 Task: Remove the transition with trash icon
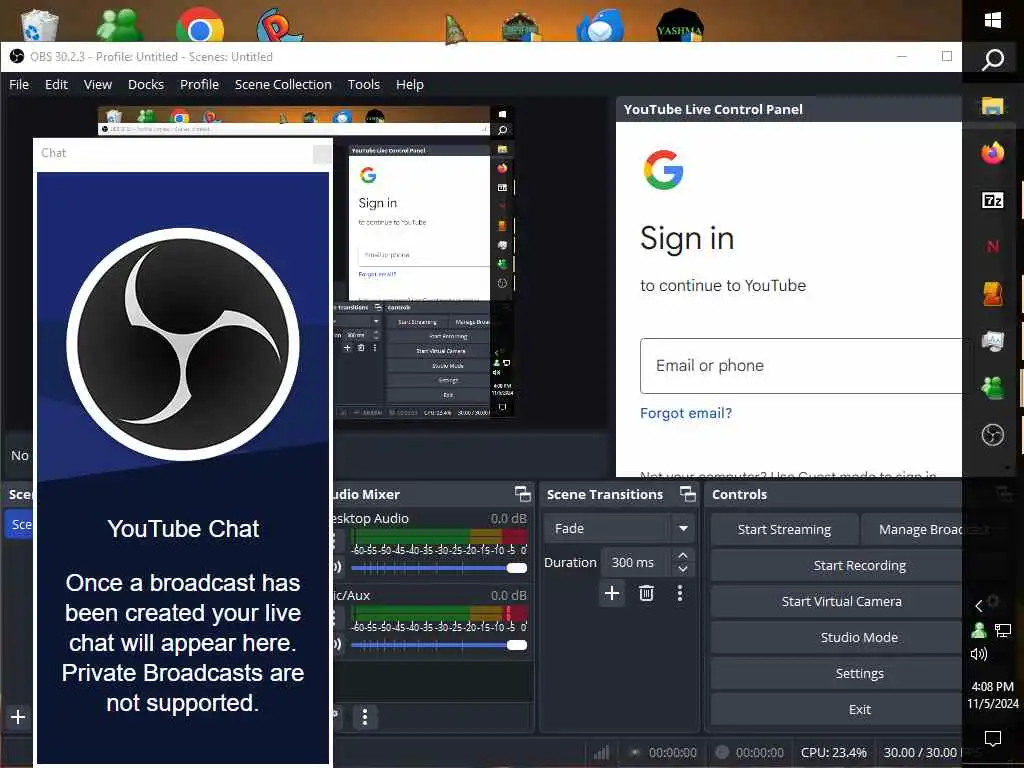click(647, 593)
